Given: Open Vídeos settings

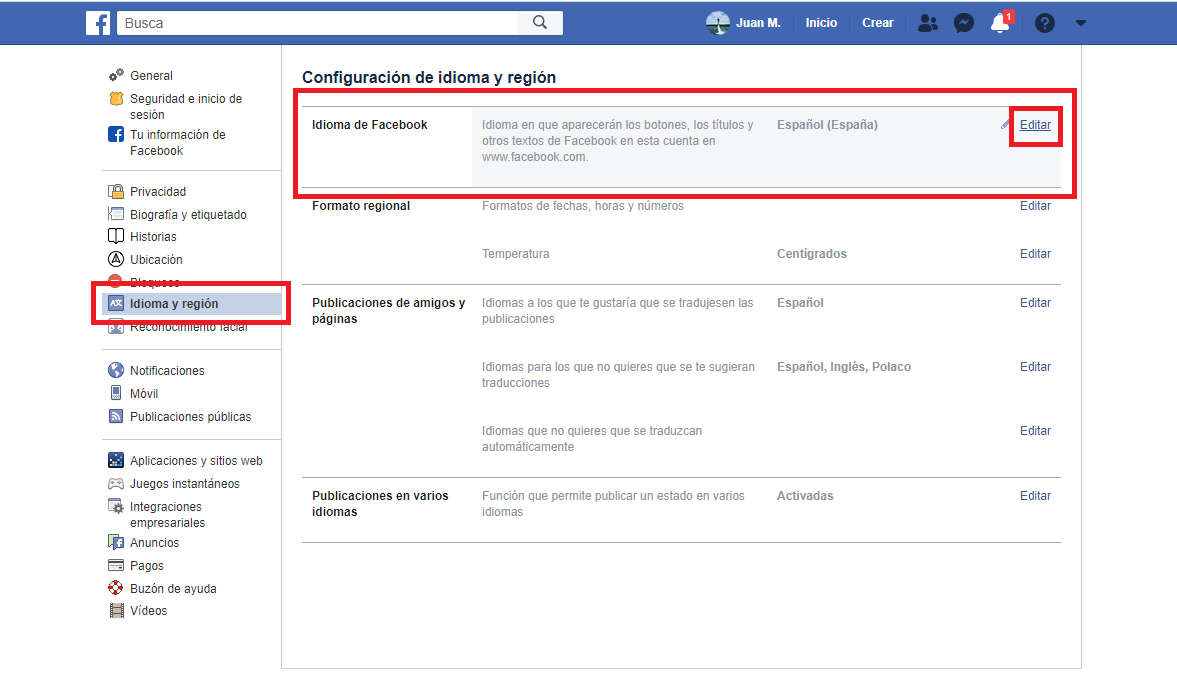Looking at the screenshot, I should (x=149, y=611).
